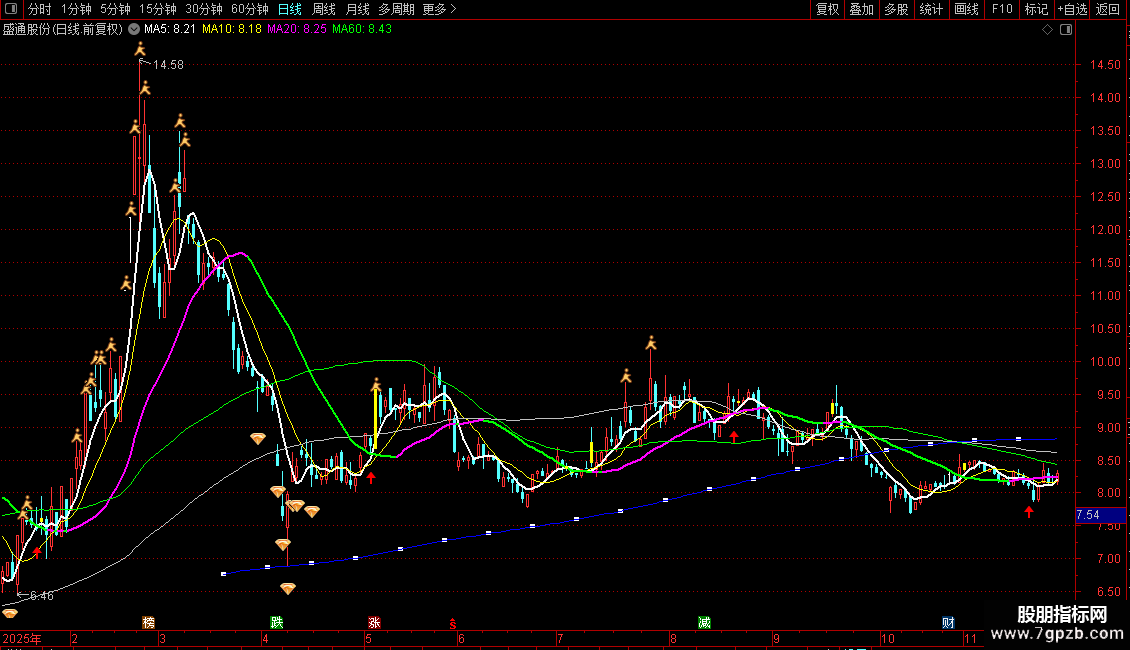The image size is (1130, 650).
Task: Expand the indicator dropdown beside 盛通股份 title
Action: [134, 30]
